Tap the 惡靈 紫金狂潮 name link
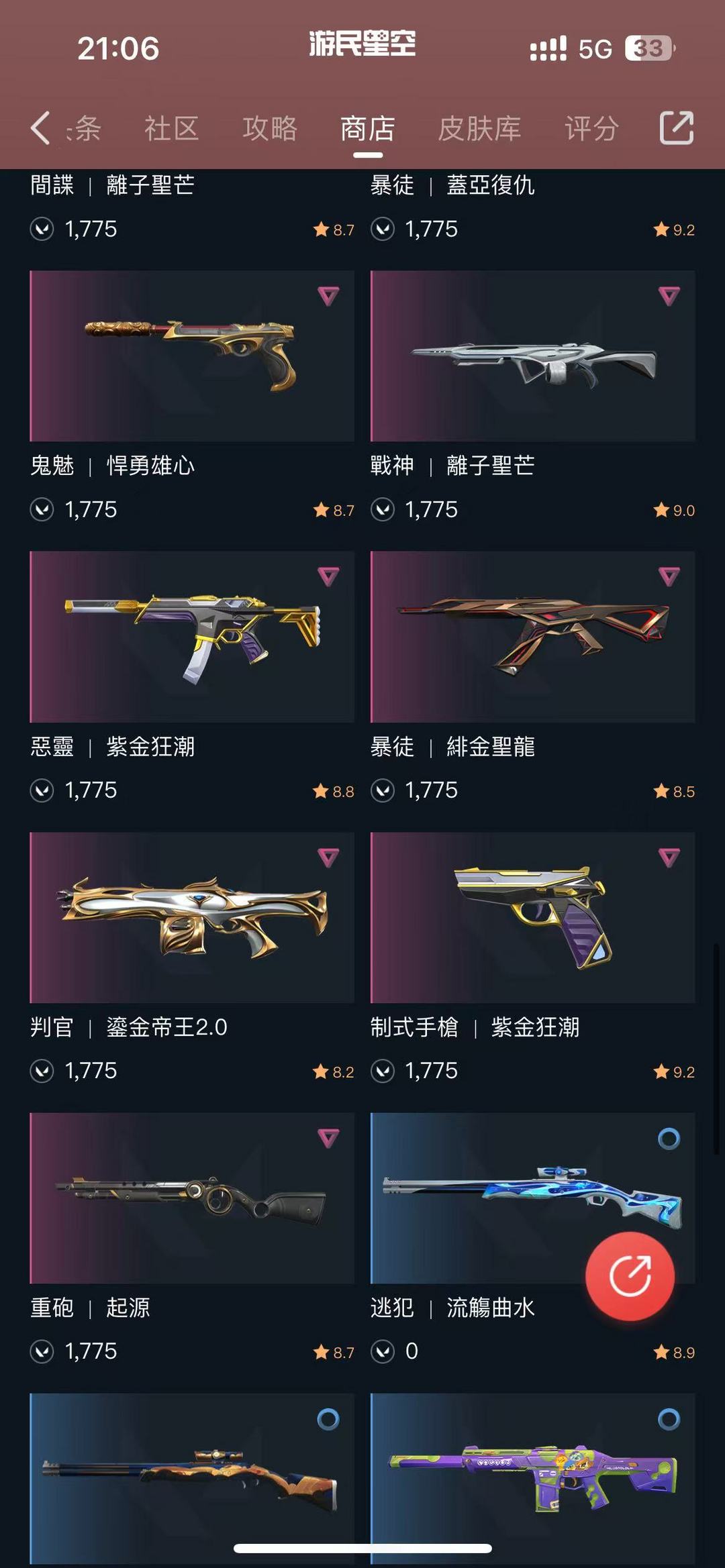 [x=113, y=746]
